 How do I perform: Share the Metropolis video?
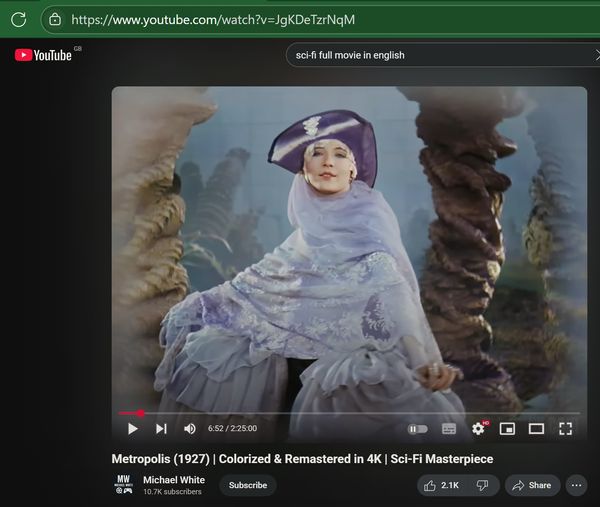531,485
